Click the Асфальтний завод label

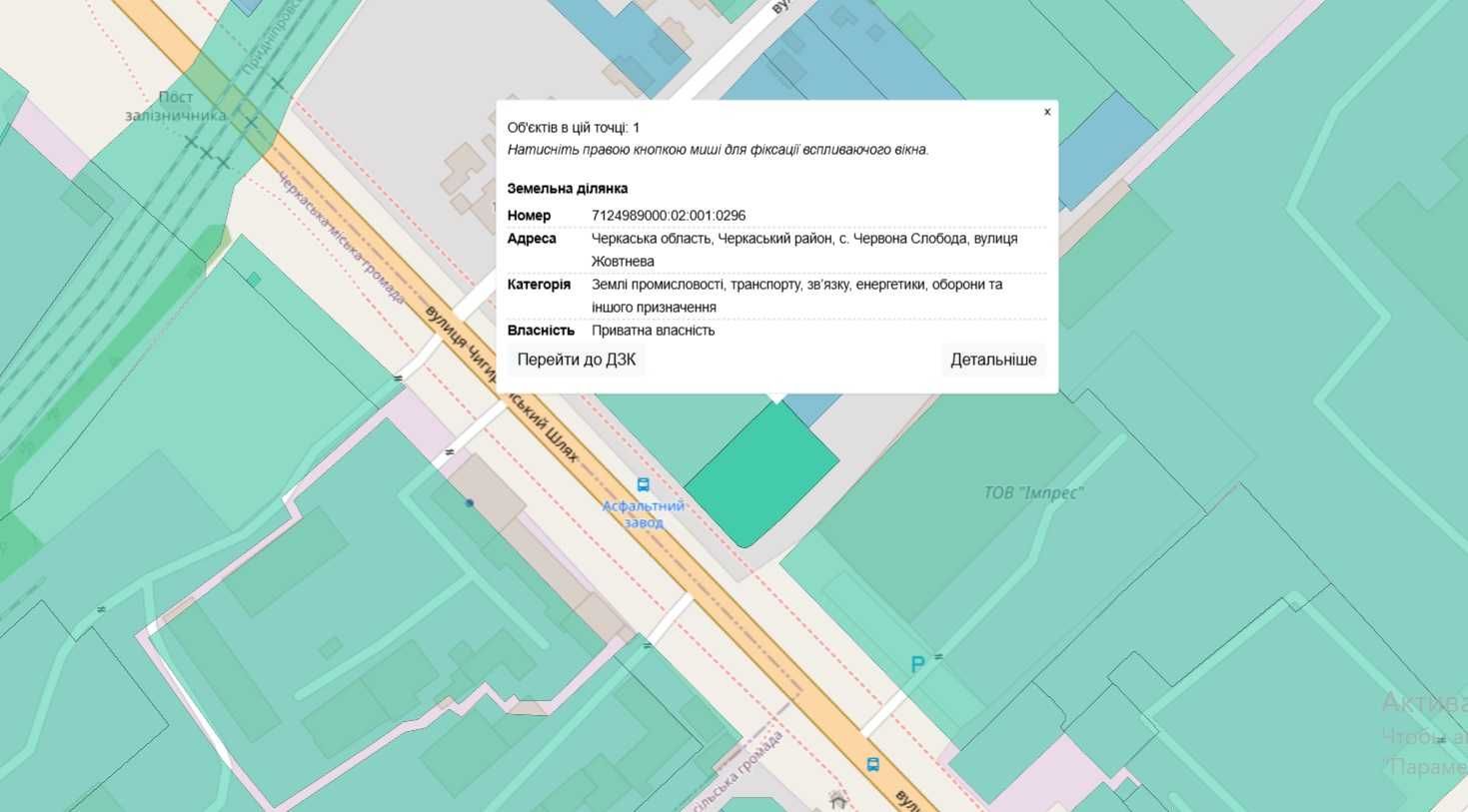(x=643, y=514)
